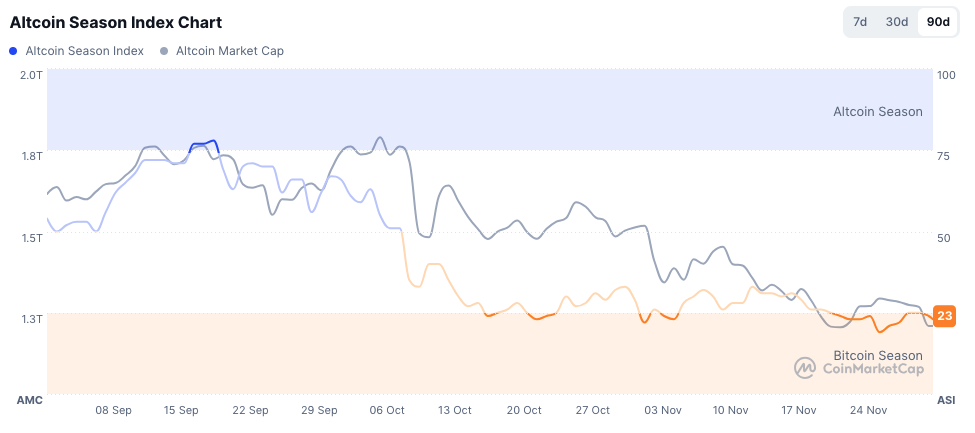This screenshot has width=975, height=433.
Task: Click the gray Altcoin Market Cap dot
Action: click(x=164, y=51)
